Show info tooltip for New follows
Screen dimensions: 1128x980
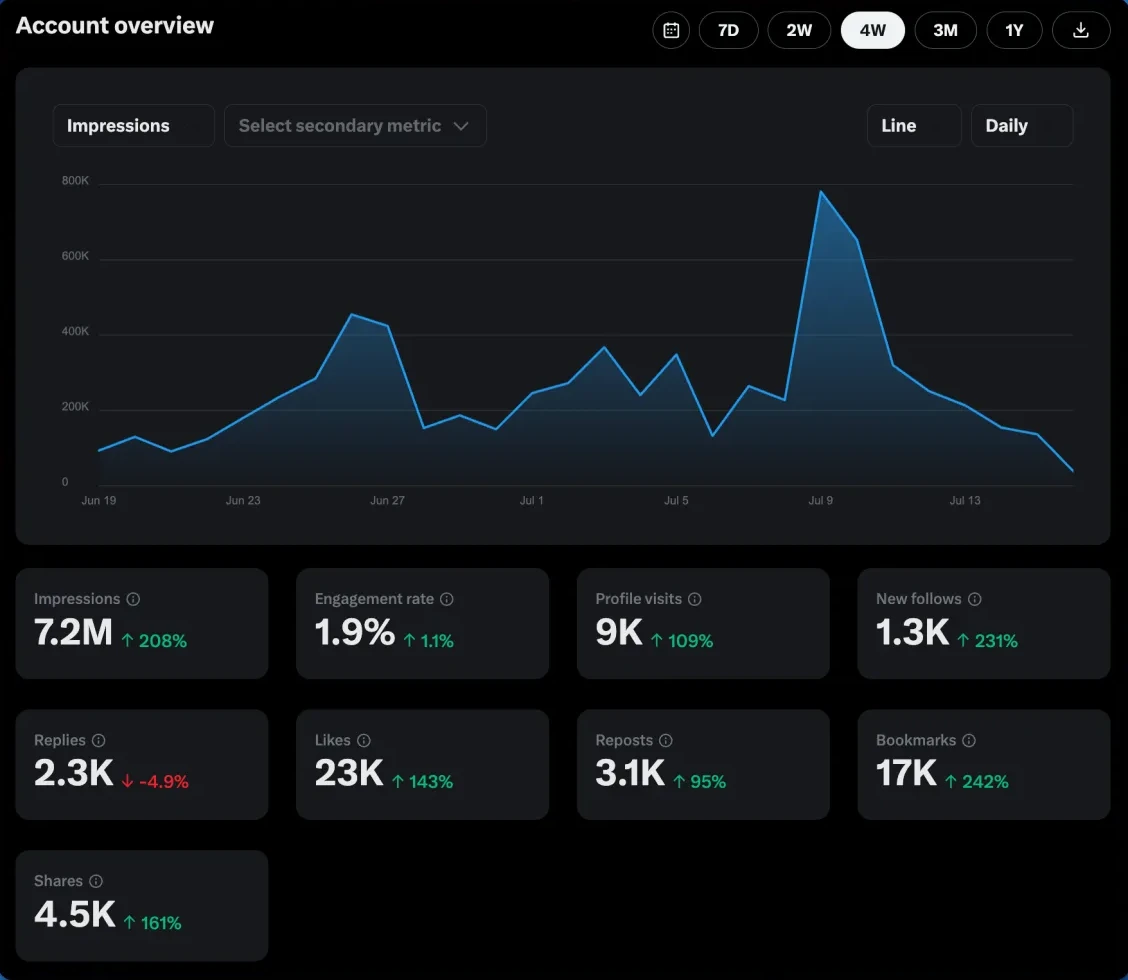tap(974, 599)
